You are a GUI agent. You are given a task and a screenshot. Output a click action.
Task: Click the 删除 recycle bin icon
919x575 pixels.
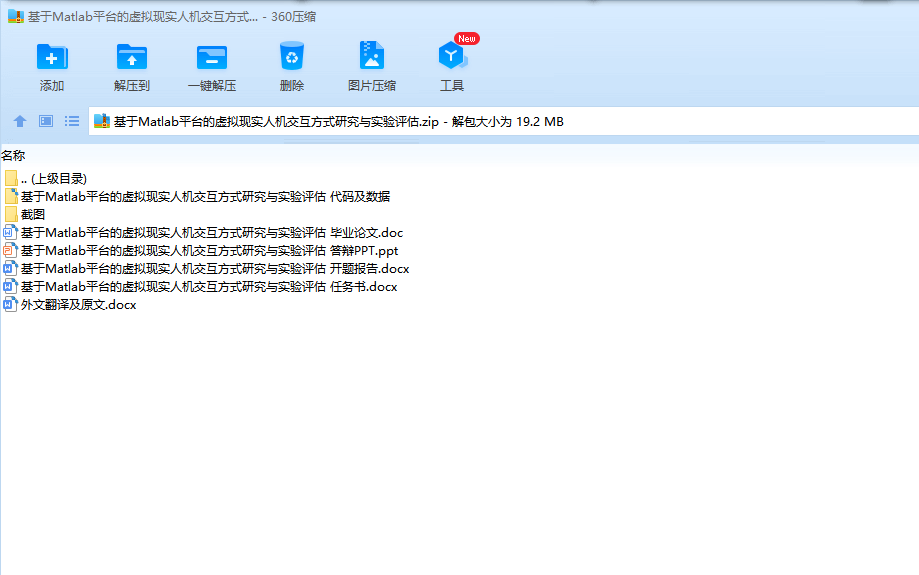click(x=291, y=56)
